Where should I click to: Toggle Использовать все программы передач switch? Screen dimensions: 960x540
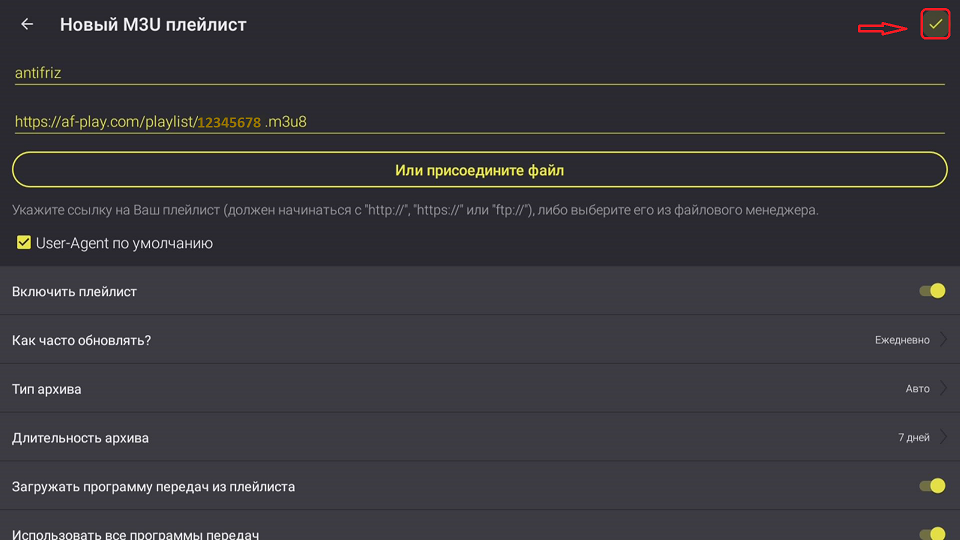pos(932,534)
